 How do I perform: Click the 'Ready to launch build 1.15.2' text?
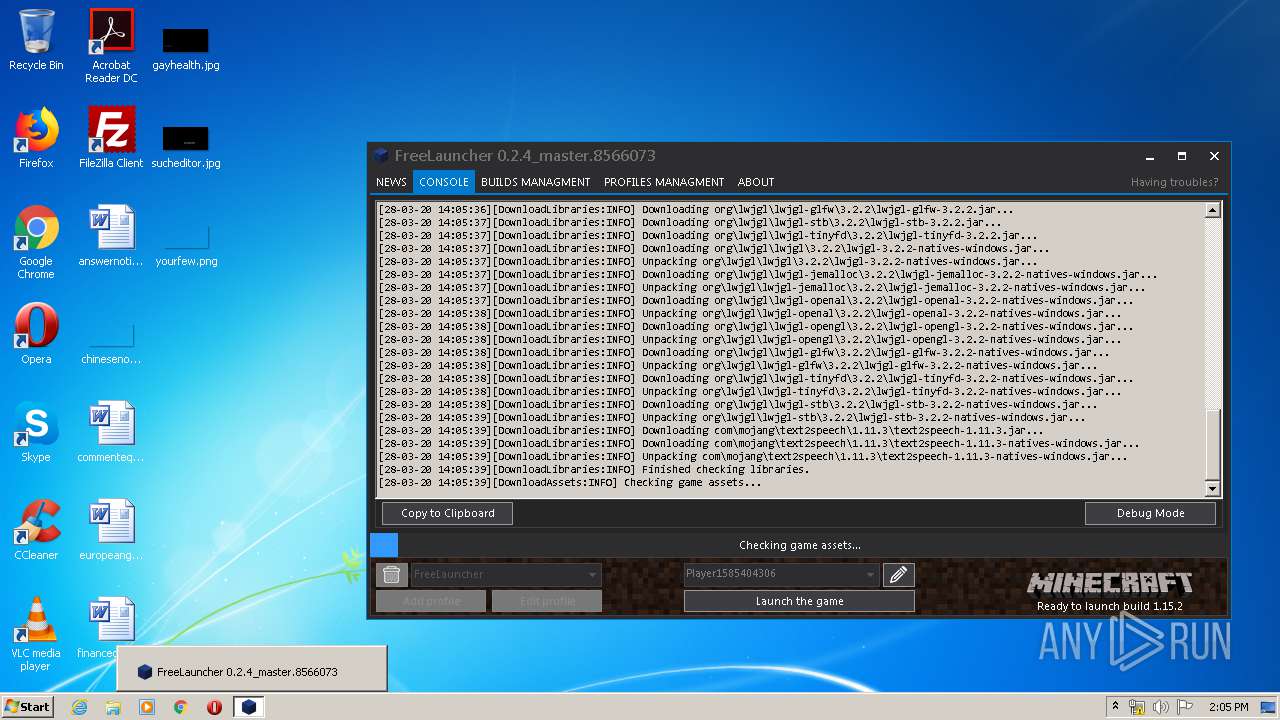[1109, 606]
